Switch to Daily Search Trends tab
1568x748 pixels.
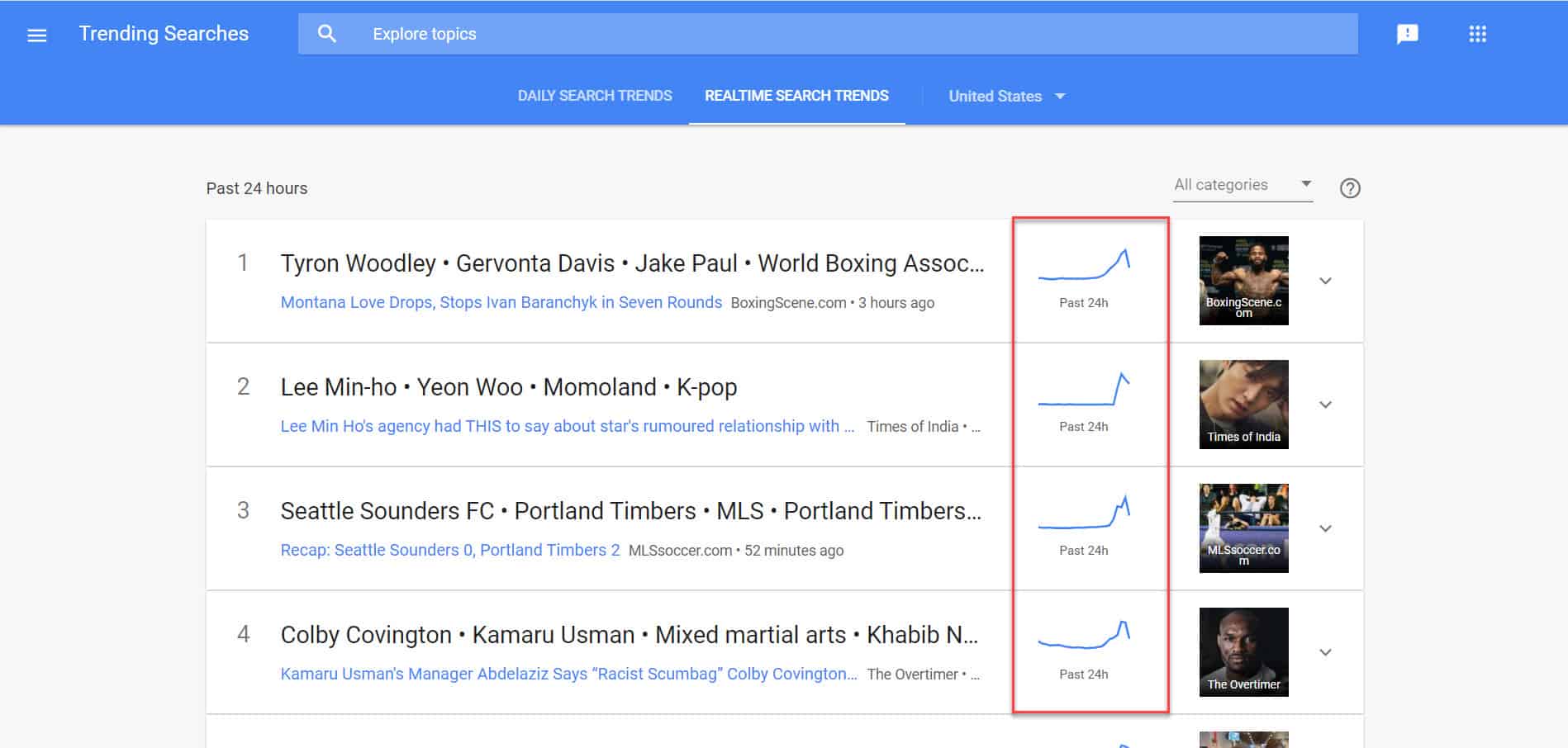(x=595, y=96)
